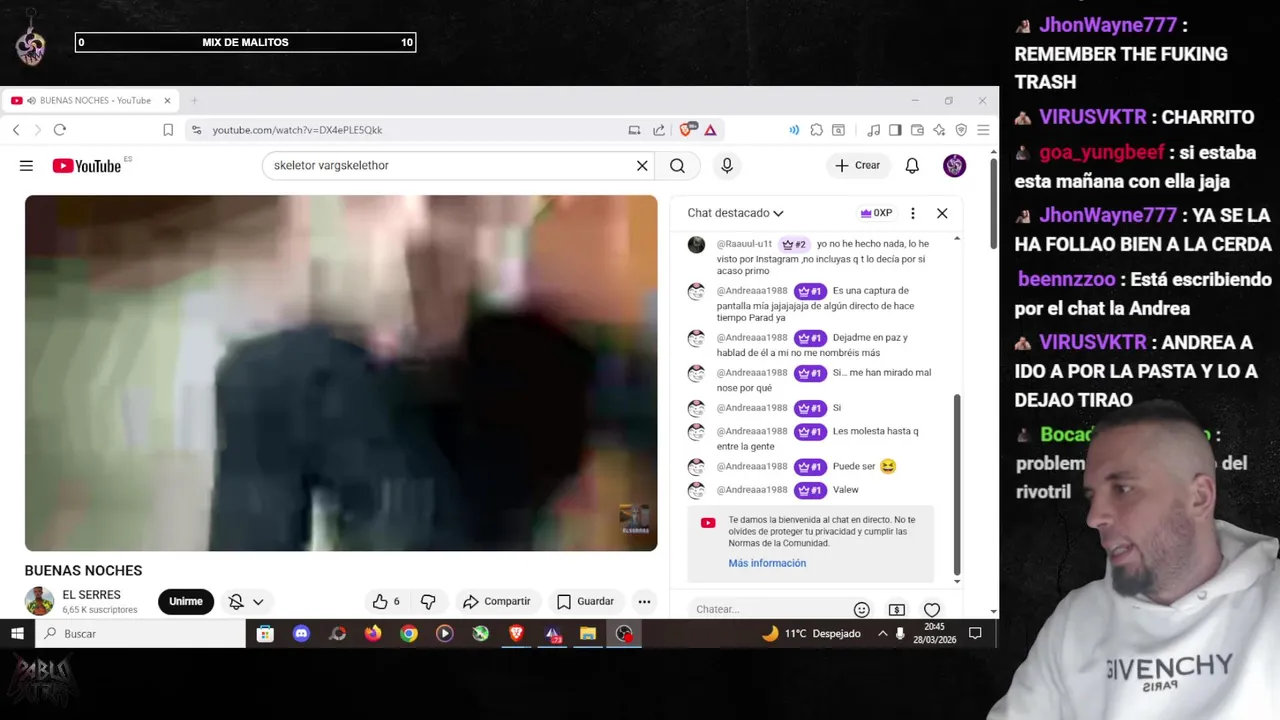Screen dimensions: 1280x720
Task: Open Brave Rewards triangle icon
Action: tap(710, 130)
